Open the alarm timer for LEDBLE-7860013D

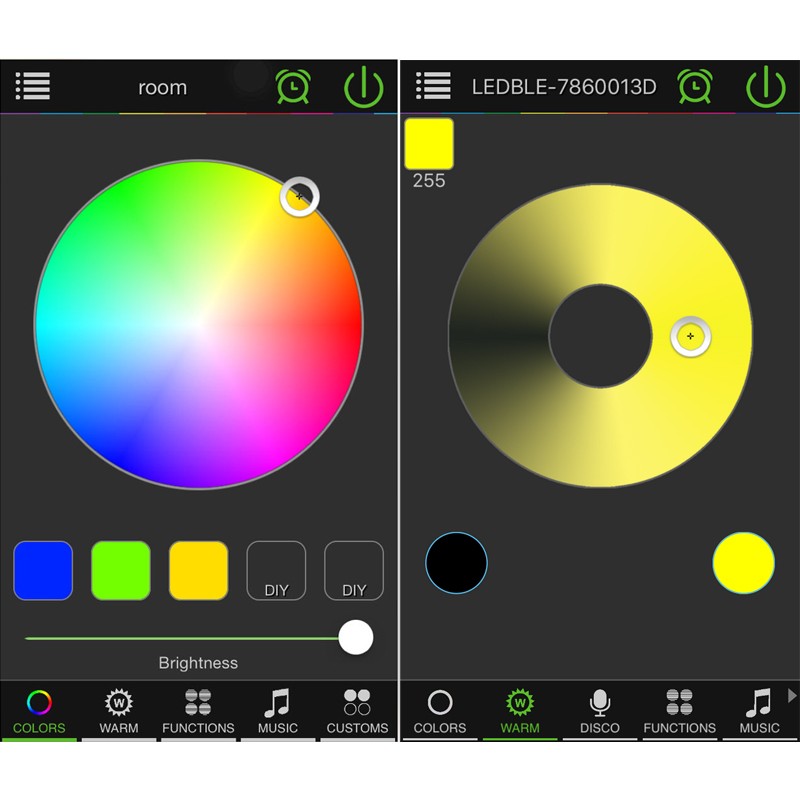(x=694, y=87)
